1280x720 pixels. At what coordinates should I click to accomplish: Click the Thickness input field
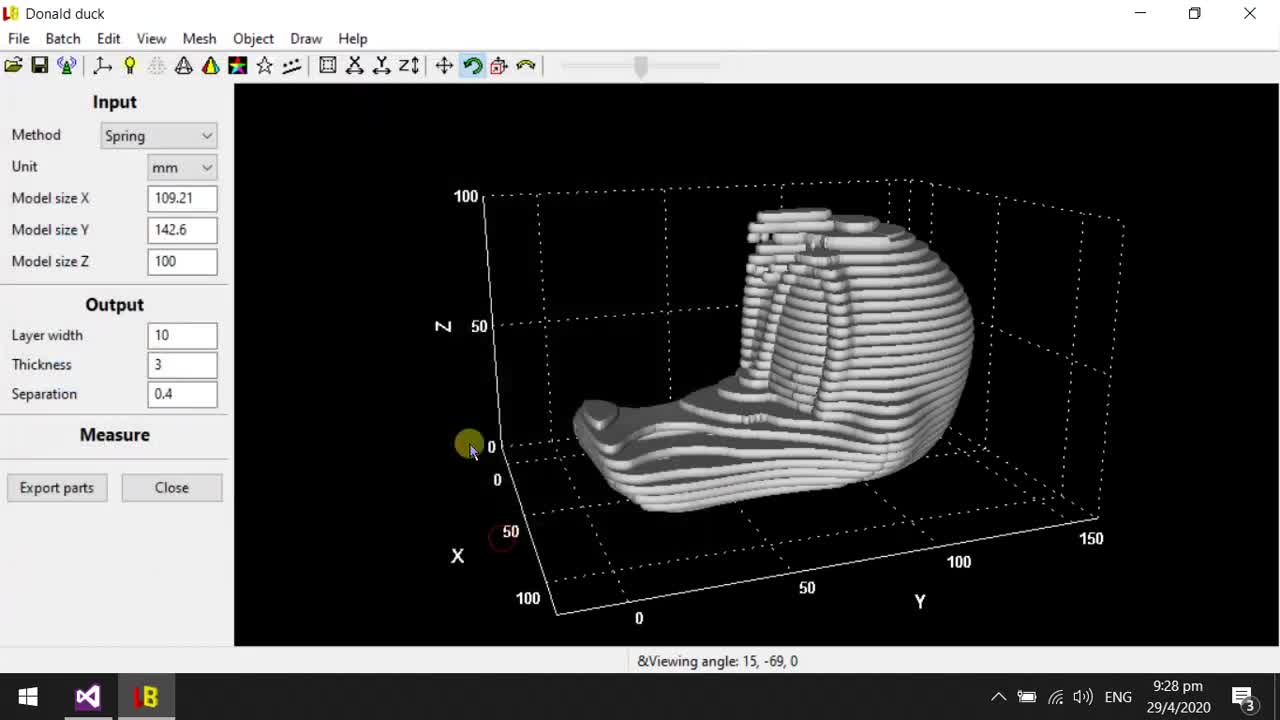(182, 365)
